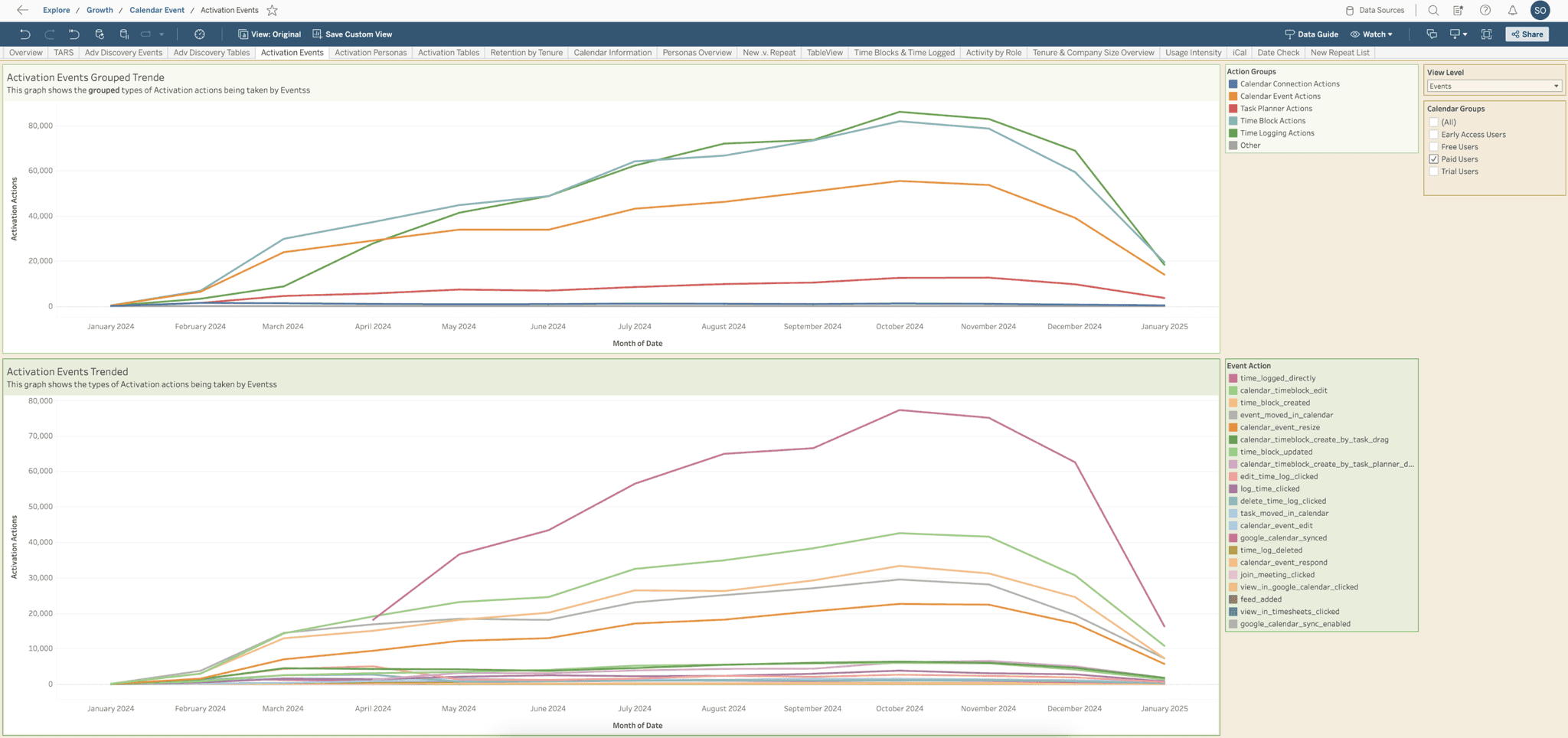The image size is (1568, 738).
Task: Switch to Retention by Tenure tab
Action: [x=527, y=53]
